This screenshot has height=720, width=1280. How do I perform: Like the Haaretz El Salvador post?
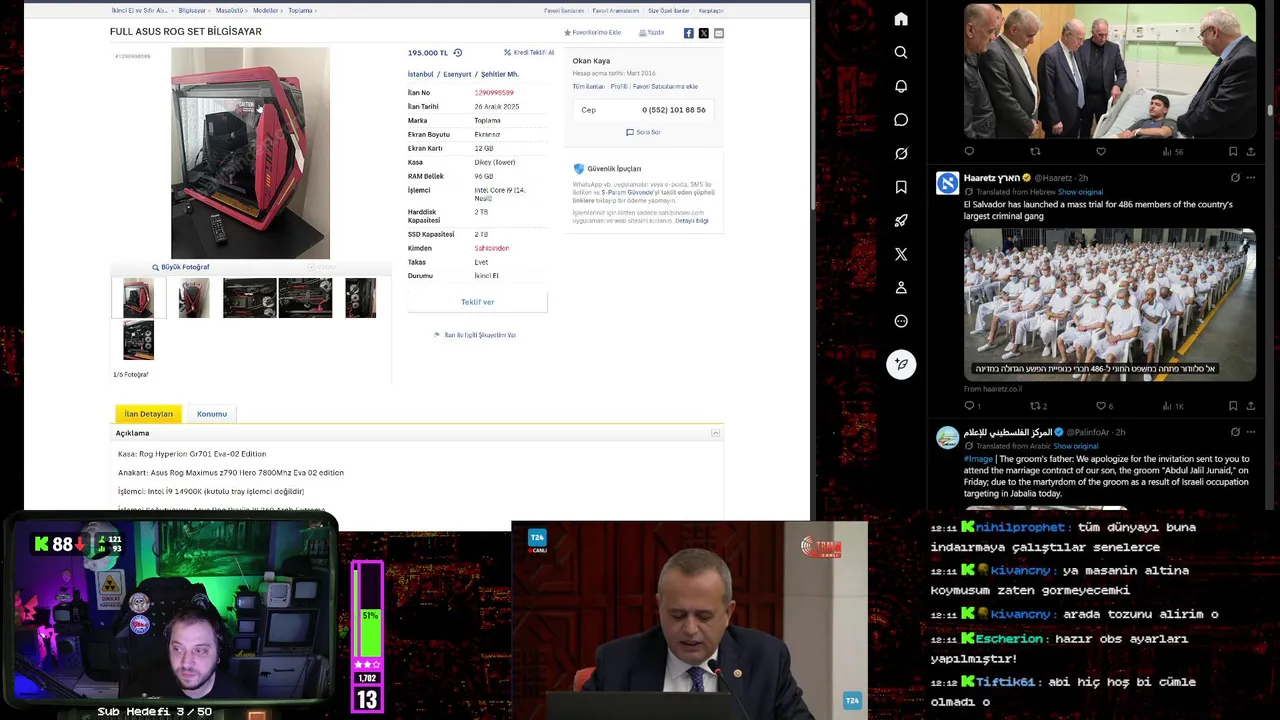tap(1101, 406)
